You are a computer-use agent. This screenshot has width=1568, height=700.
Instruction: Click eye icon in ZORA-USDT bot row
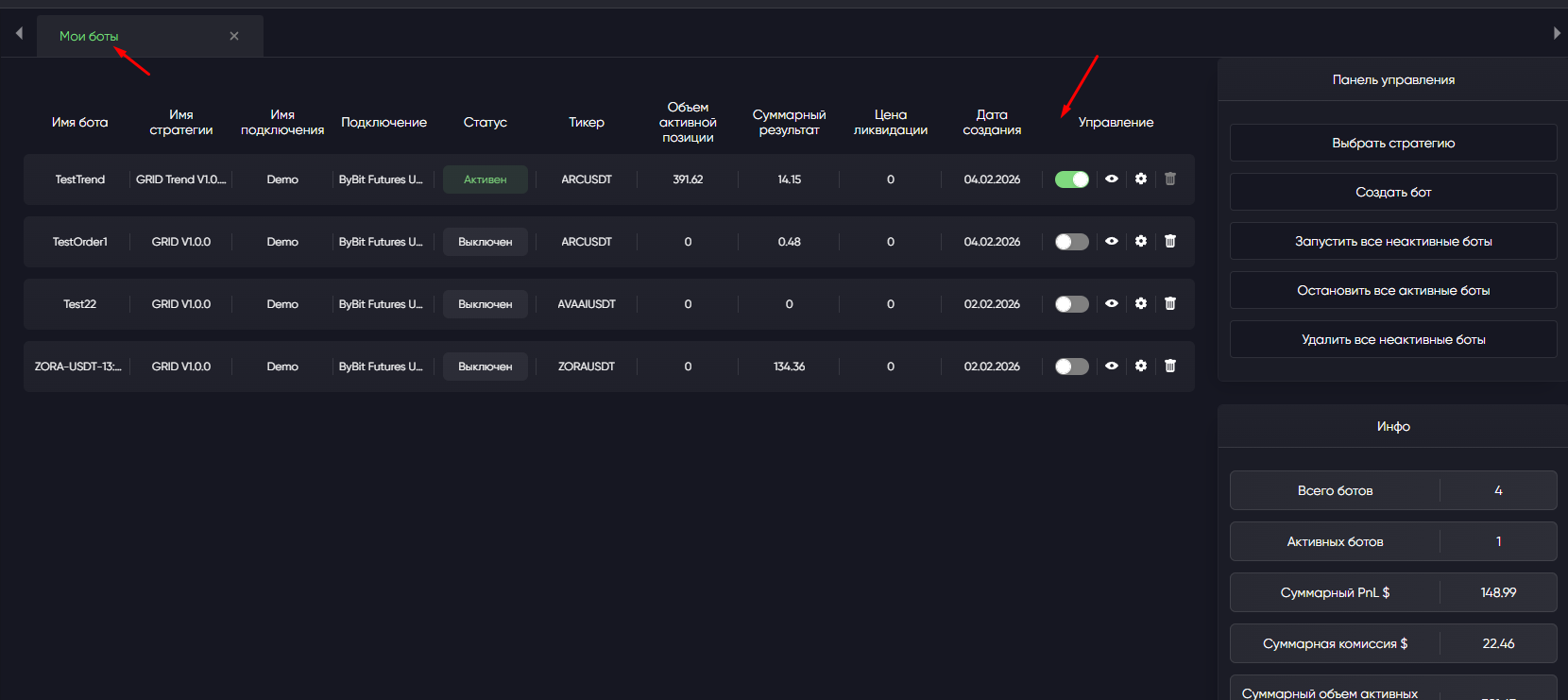pos(1112,366)
